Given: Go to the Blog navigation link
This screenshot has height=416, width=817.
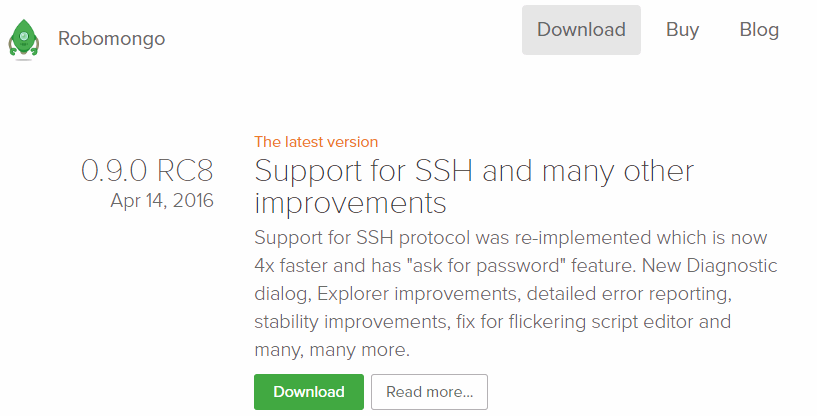Looking at the screenshot, I should pos(759,30).
